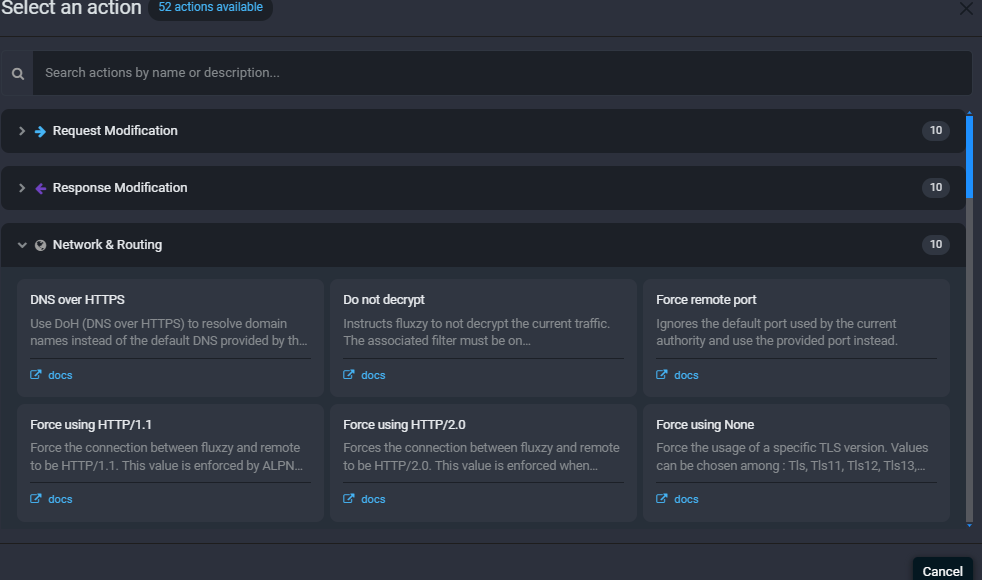The height and width of the screenshot is (580, 982).
Task: Open docs link for Force using HTTP/1.1
Action: [x=60, y=499]
